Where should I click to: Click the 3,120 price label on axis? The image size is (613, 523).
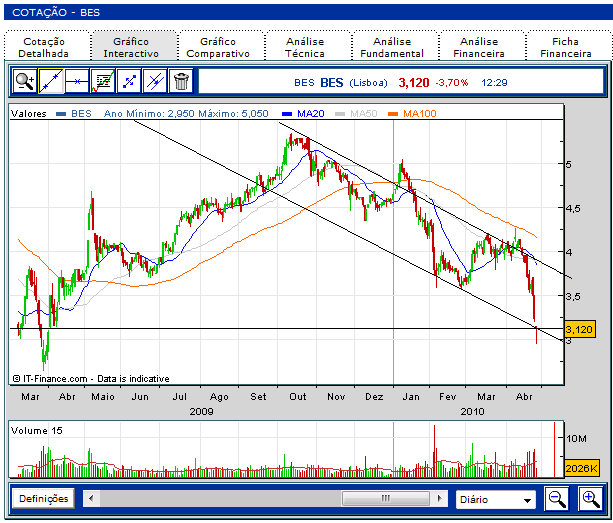(x=580, y=330)
